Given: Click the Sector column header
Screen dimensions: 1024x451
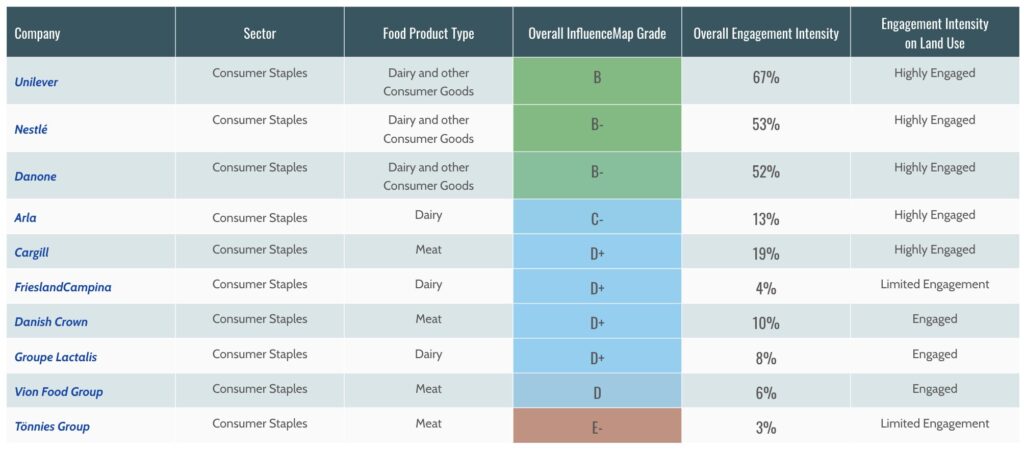Looking at the screenshot, I should [x=259, y=33].
